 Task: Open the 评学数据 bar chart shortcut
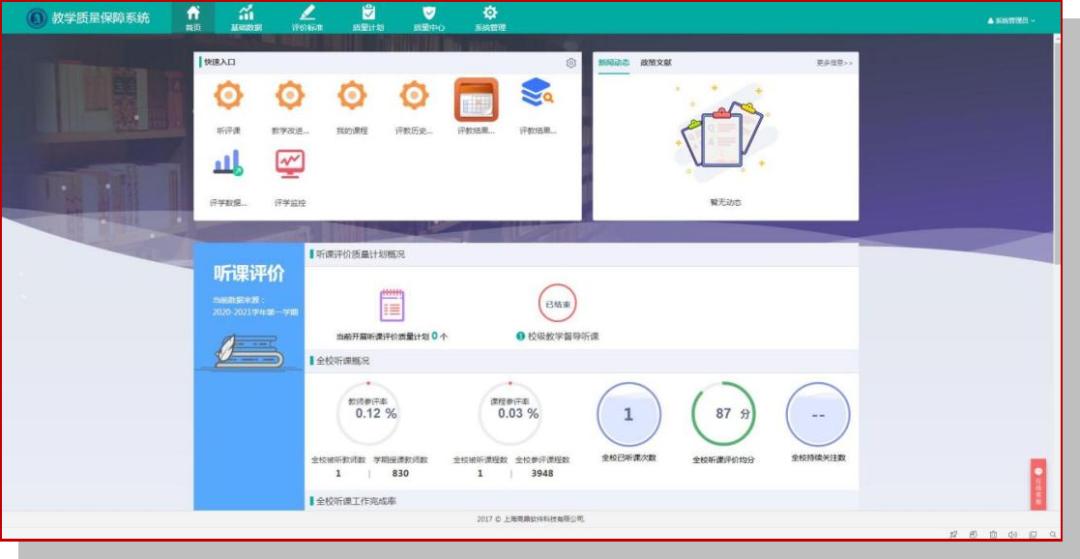tap(228, 163)
